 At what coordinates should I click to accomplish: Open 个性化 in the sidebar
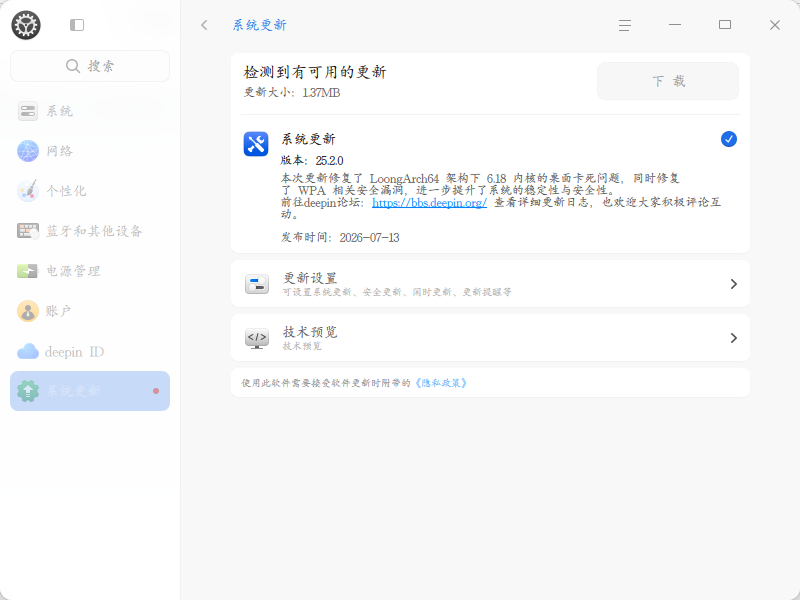[90, 191]
